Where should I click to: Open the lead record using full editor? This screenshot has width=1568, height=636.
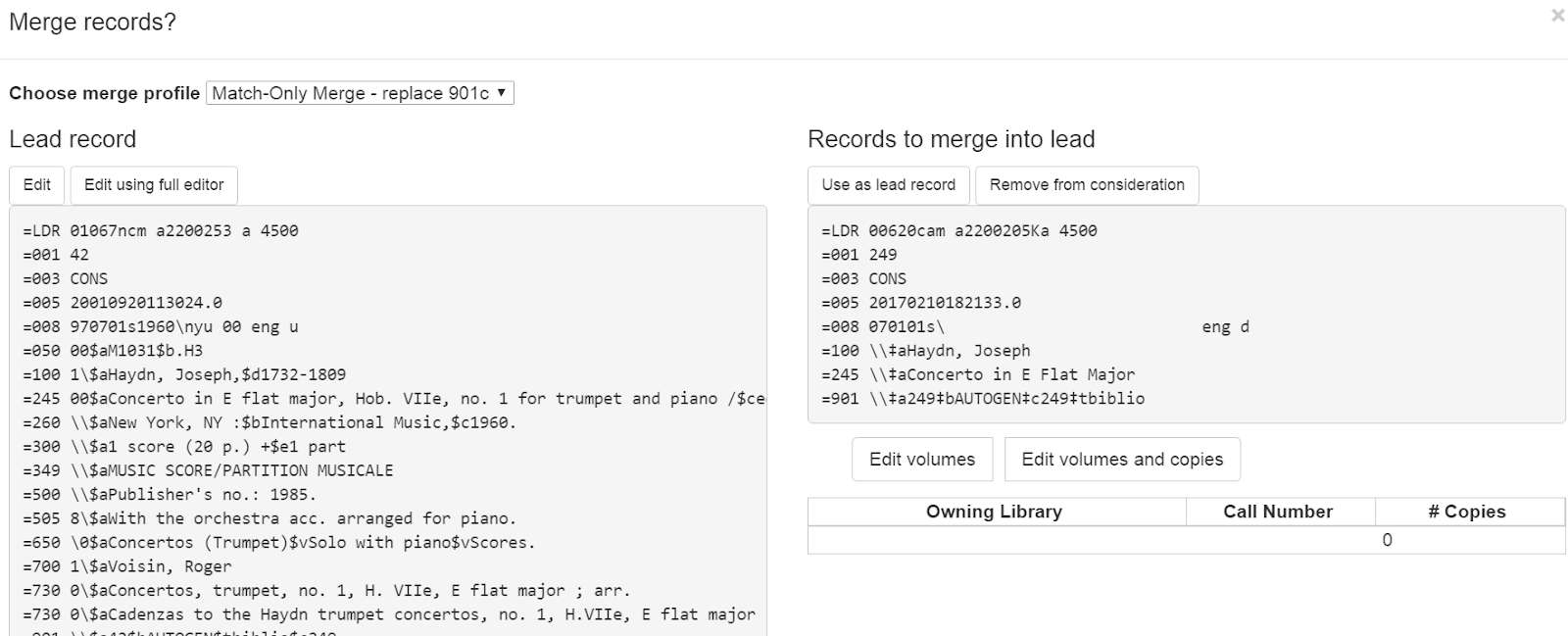tap(153, 184)
